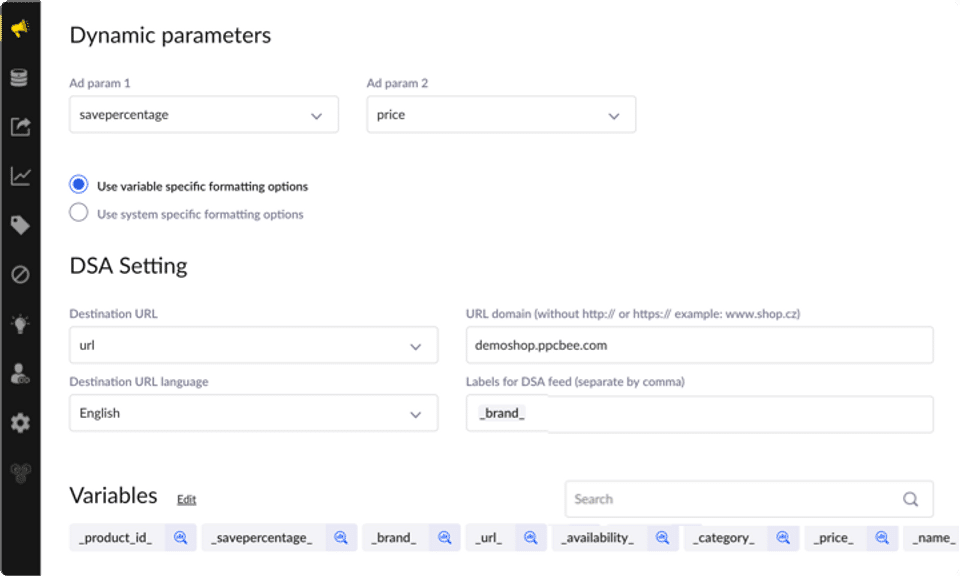Click the _brand_ variable chip label
Viewport: 960px width, 576px height.
tap(394, 537)
